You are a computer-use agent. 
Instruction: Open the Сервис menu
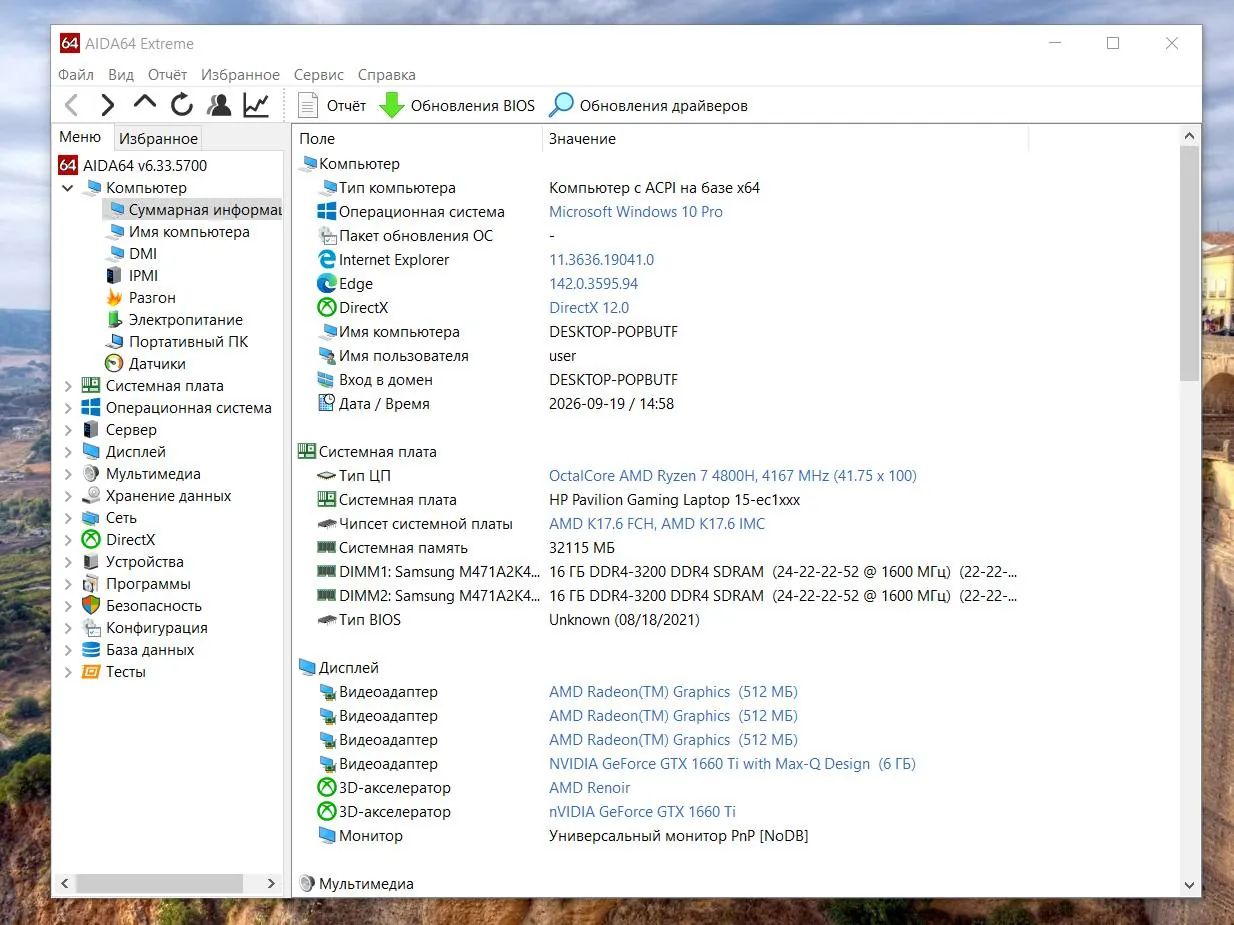point(319,75)
